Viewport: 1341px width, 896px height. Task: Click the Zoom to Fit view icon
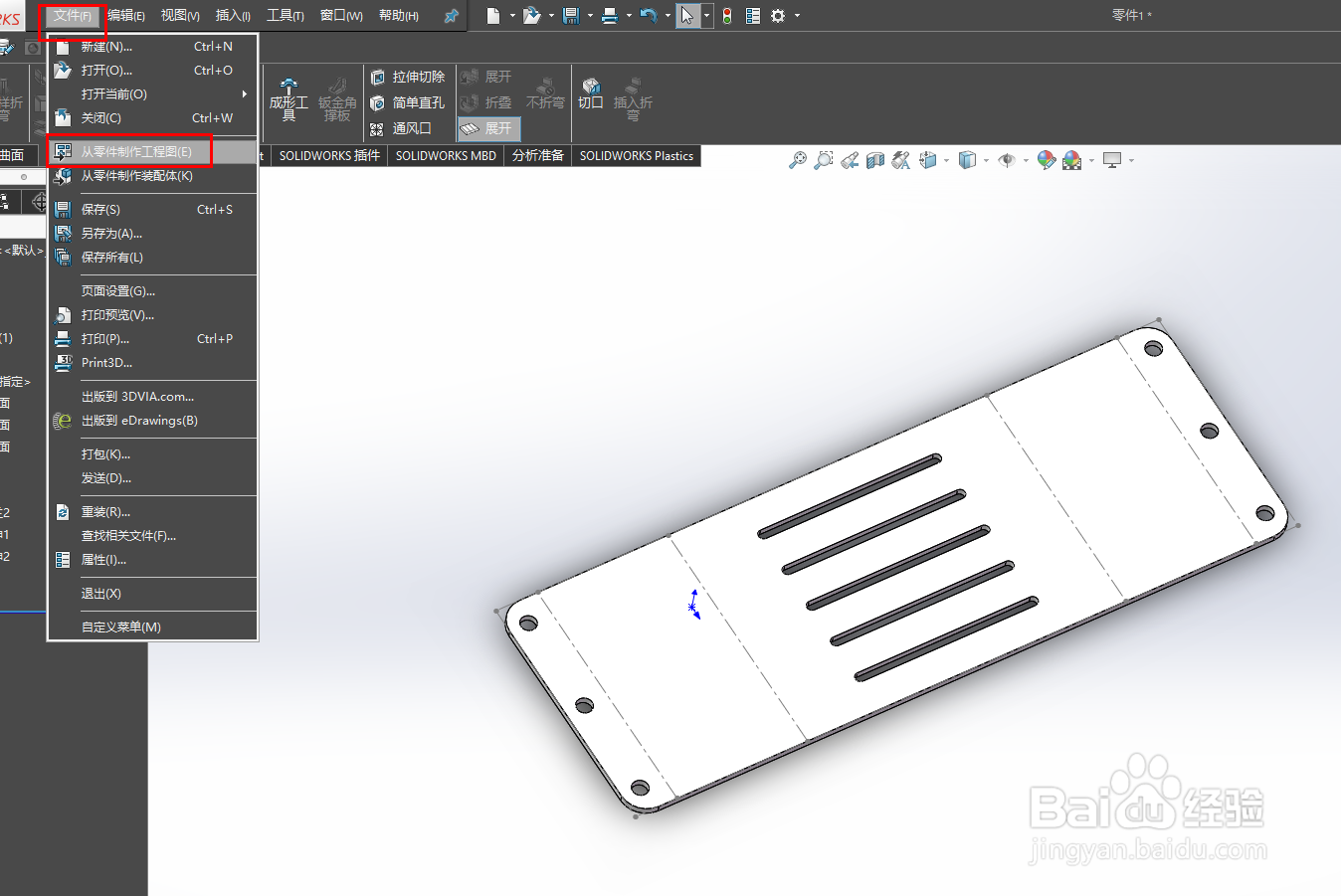[x=798, y=160]
